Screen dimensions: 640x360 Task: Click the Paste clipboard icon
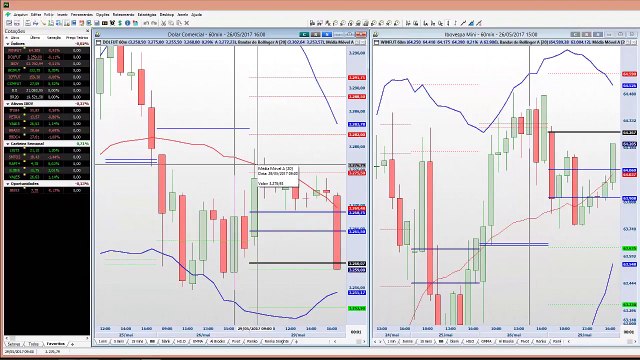point(179,23)
